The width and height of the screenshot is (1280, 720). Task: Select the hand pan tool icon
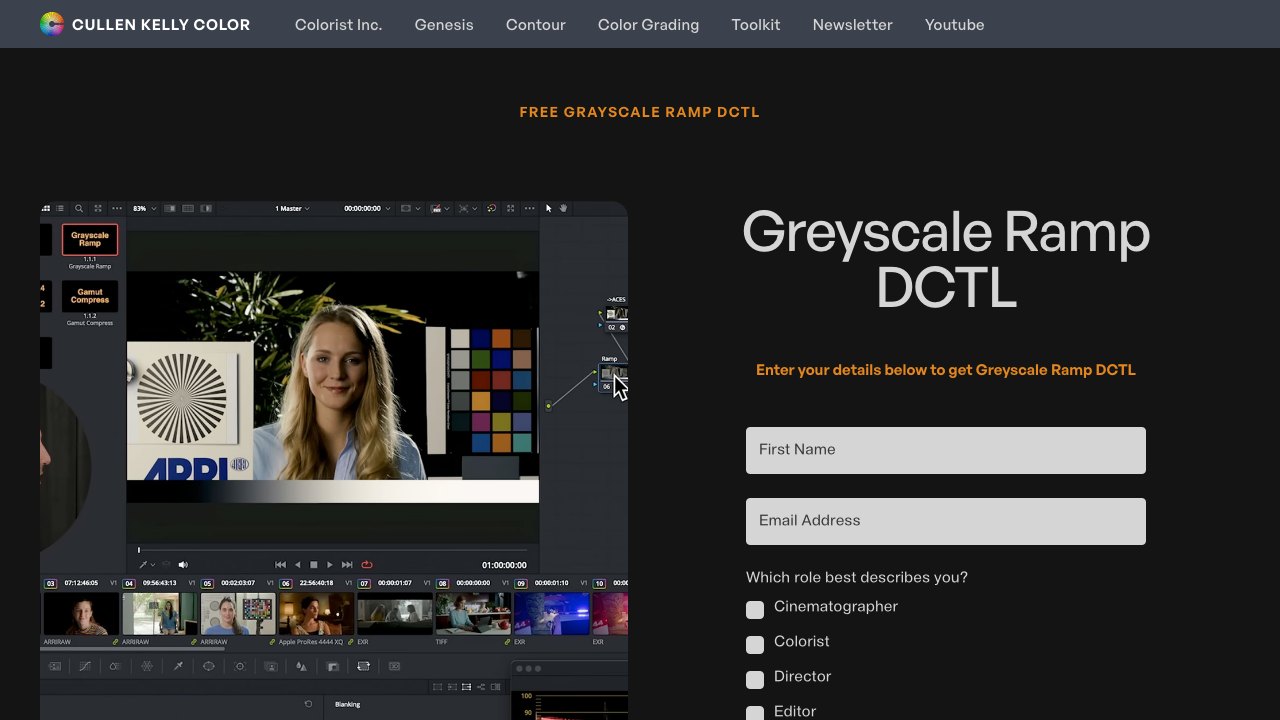564,208
